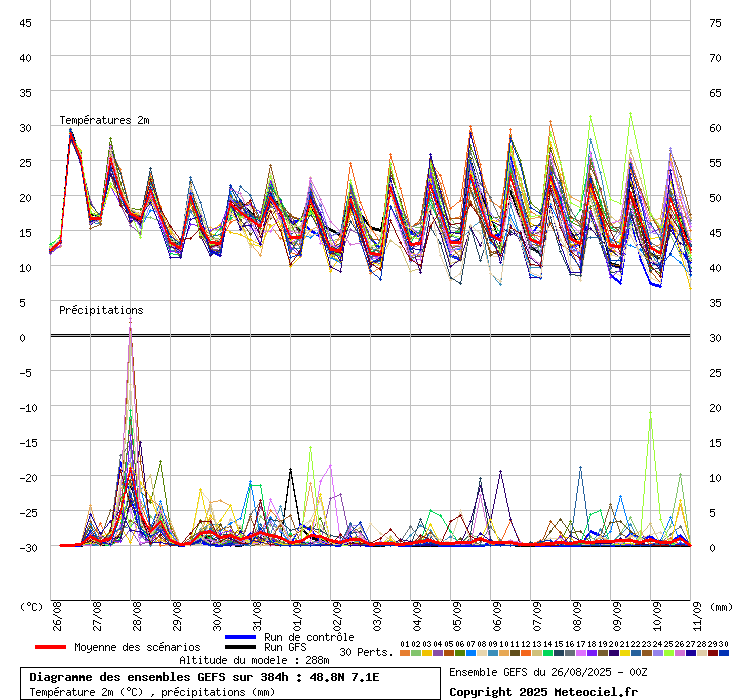This screenshot has height=700, width=740.
Task: Click the 11/09 date label
Action: 697,616
